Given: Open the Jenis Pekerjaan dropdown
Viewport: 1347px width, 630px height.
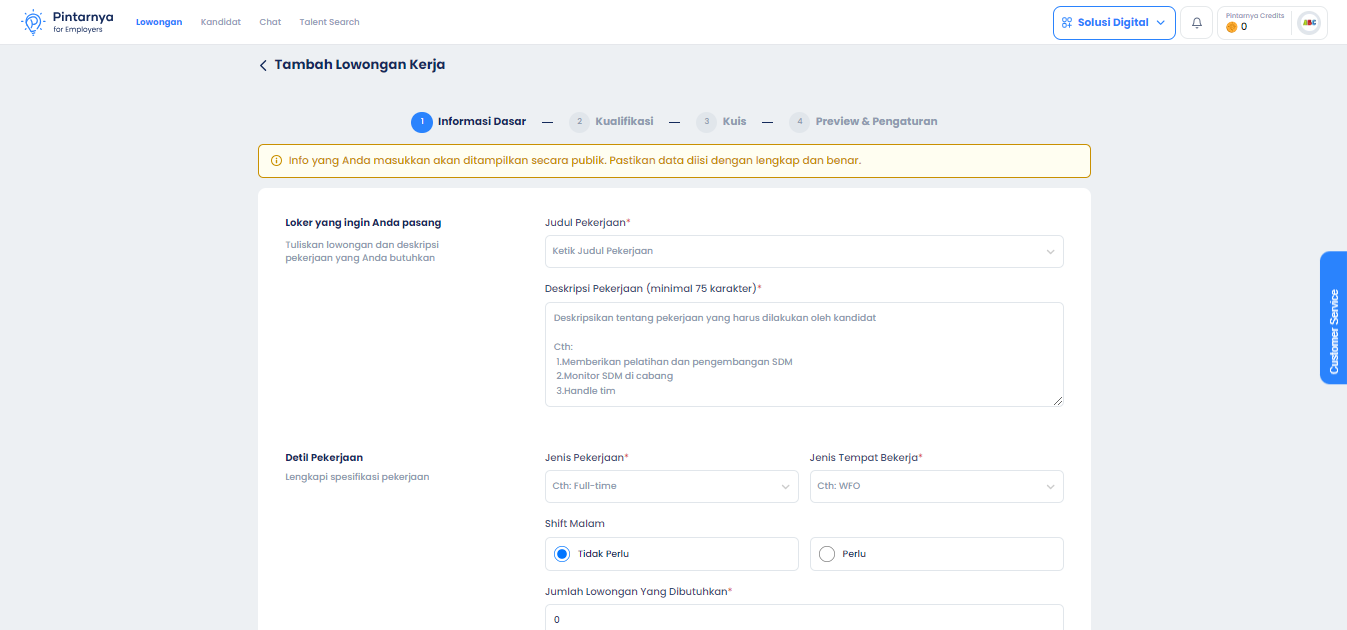Looking at the screenshot, I should [671, 486].
